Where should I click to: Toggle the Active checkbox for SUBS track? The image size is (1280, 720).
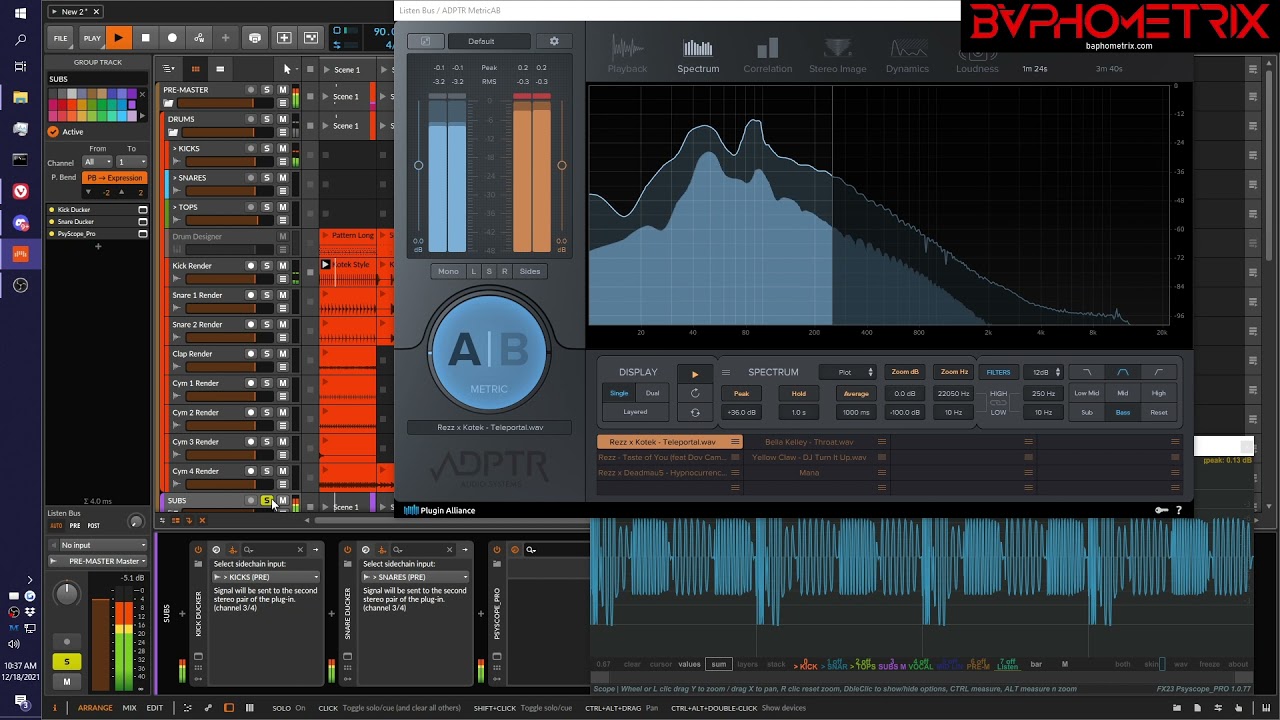pos(53,132)
